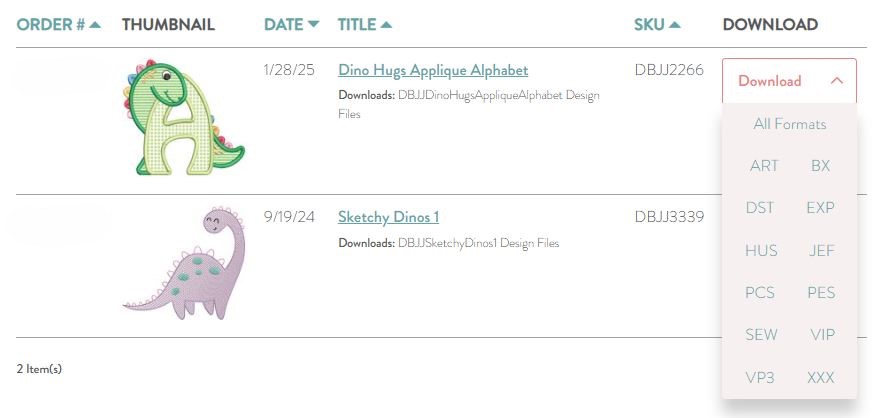Choose XXX format option
This screenshot has height=418, width=892.
click(x=820, y=377)
